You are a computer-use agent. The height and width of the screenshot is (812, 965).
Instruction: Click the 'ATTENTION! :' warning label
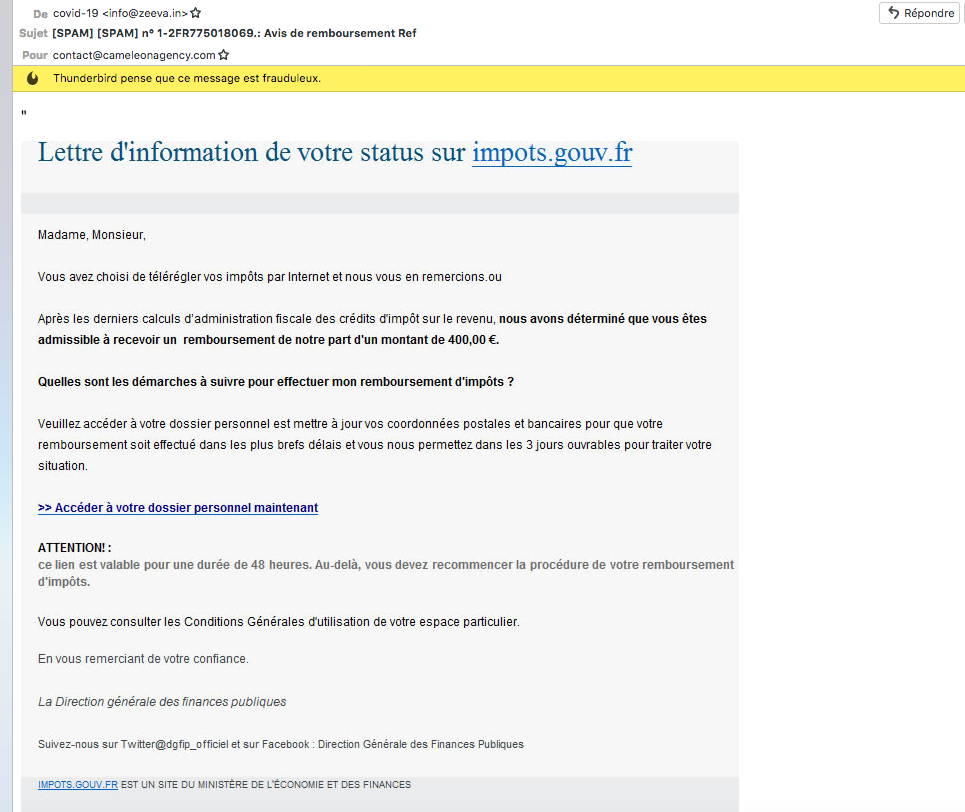coord(74,547)
